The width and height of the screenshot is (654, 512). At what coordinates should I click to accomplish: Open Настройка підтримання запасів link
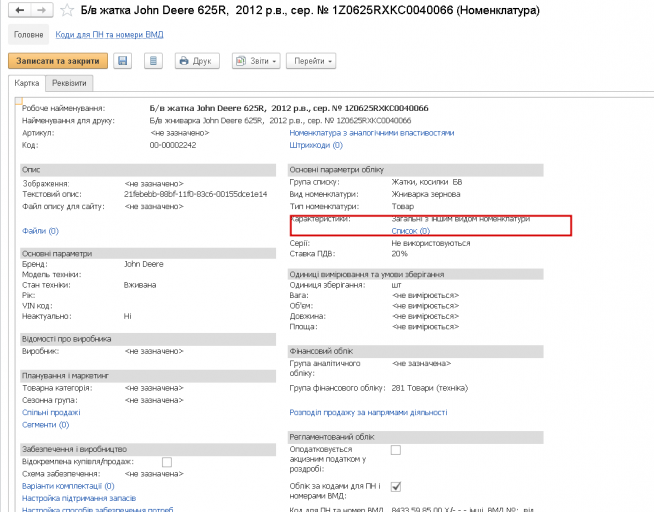click(x=79, y=498)
